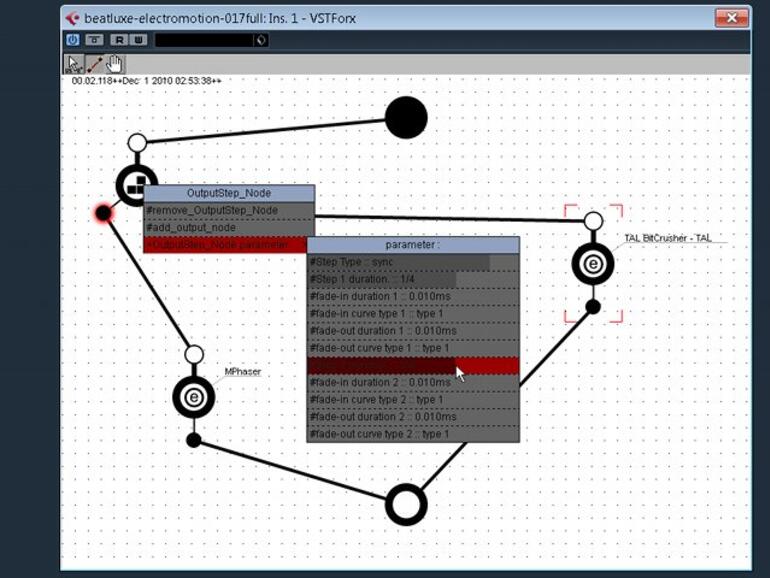Viewport: 770px width, 578px height.
Task: Click the black preset name field
Action: pos(204,40)
